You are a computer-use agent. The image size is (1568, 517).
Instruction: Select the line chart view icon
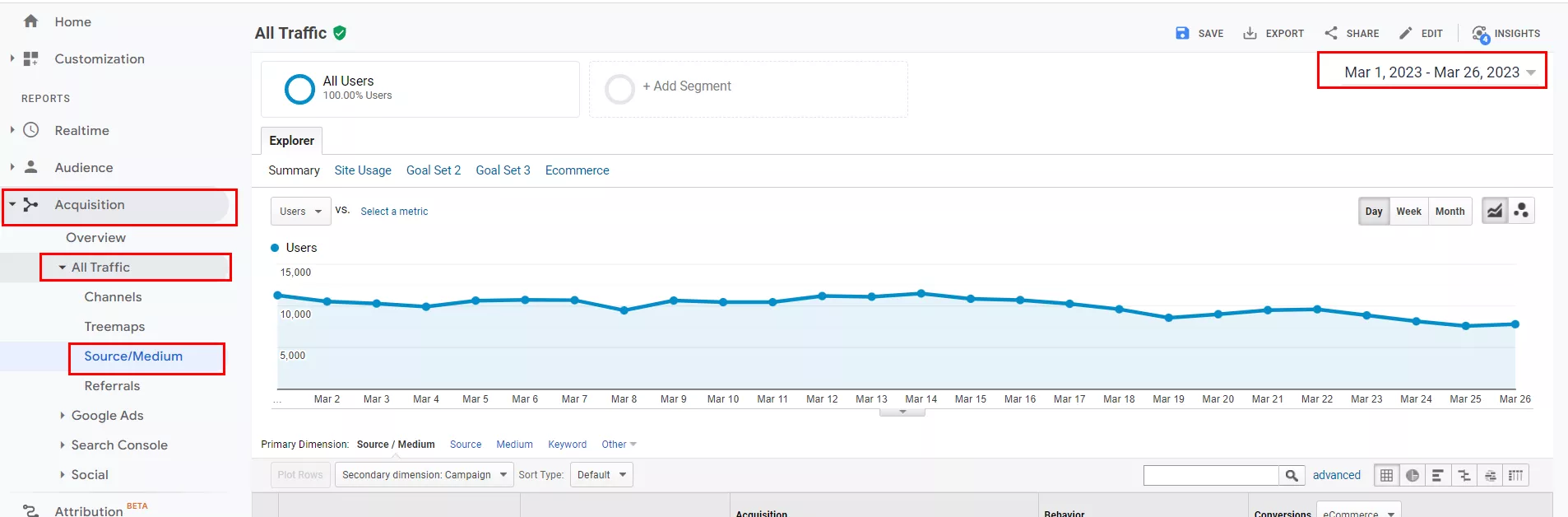(x=1495, y=212)
